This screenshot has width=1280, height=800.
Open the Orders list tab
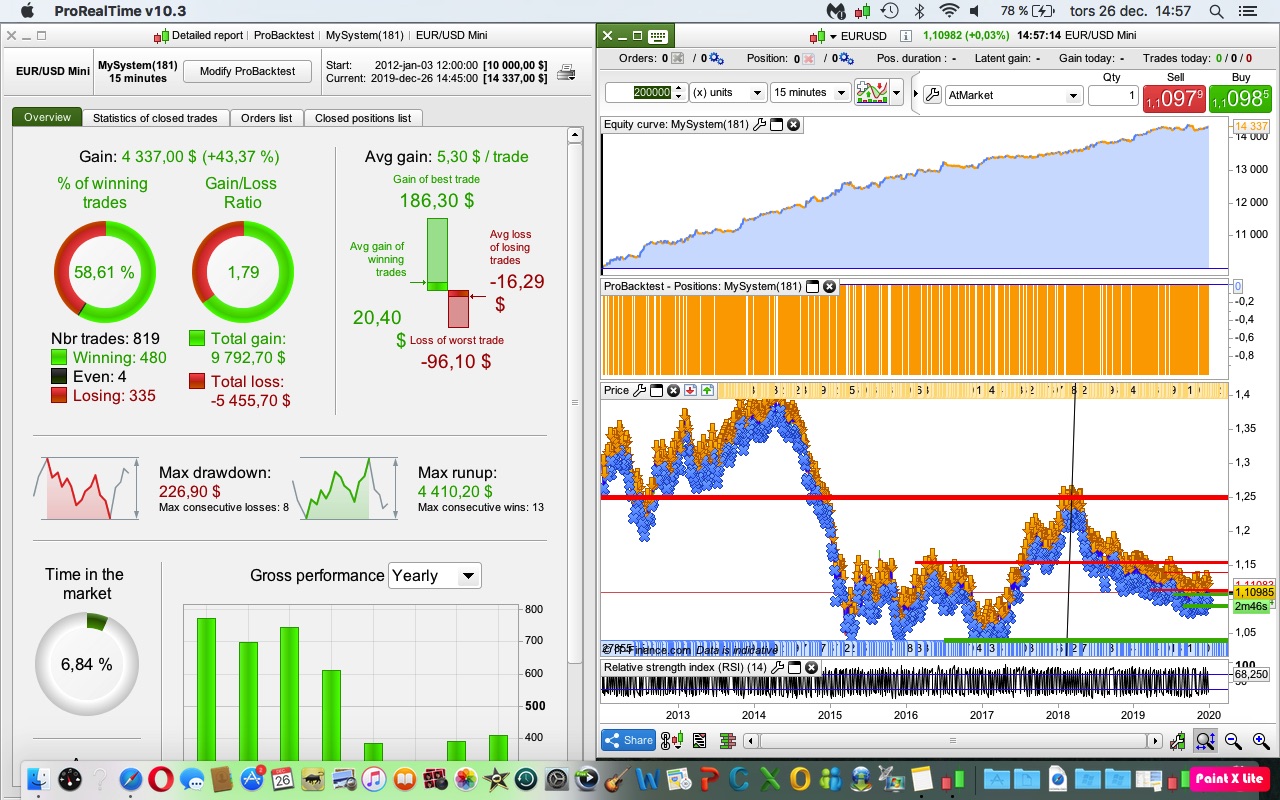click(266, 118)
